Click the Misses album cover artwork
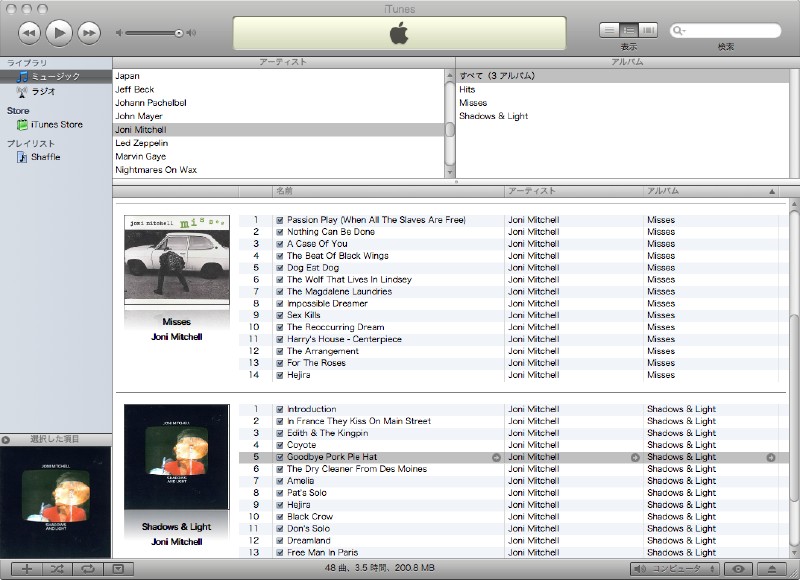The width and height of the screenshot is (800, 580). tap(177, 260)
